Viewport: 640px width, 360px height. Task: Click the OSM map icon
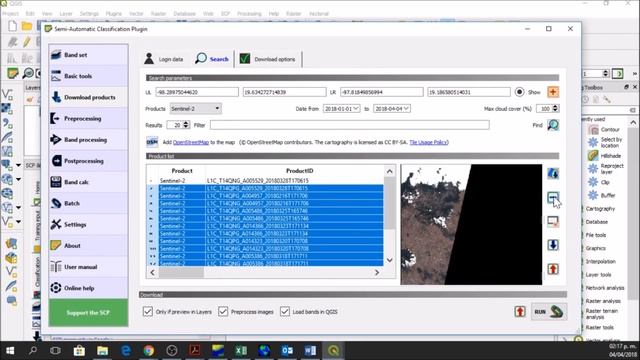[152, 142]
